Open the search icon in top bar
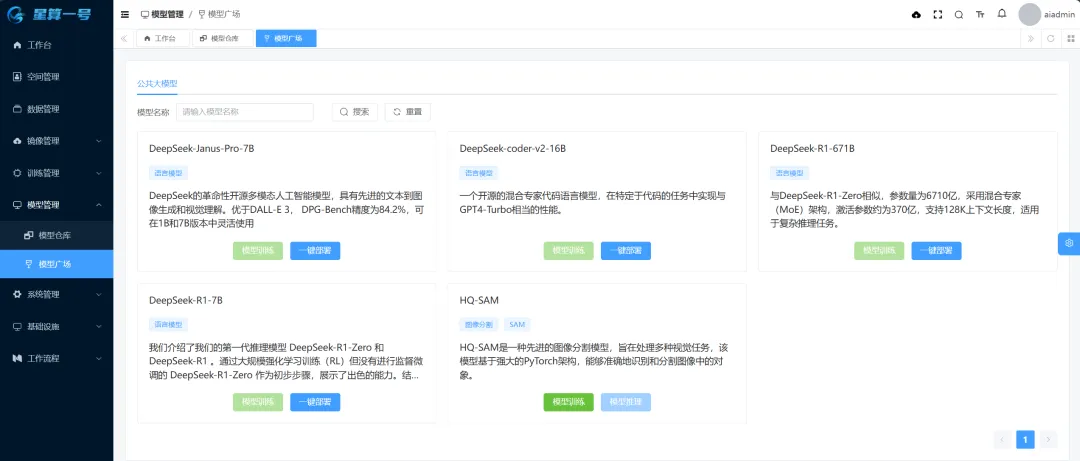The width and height of the screenshot is (1080, 461). point(959,15)
